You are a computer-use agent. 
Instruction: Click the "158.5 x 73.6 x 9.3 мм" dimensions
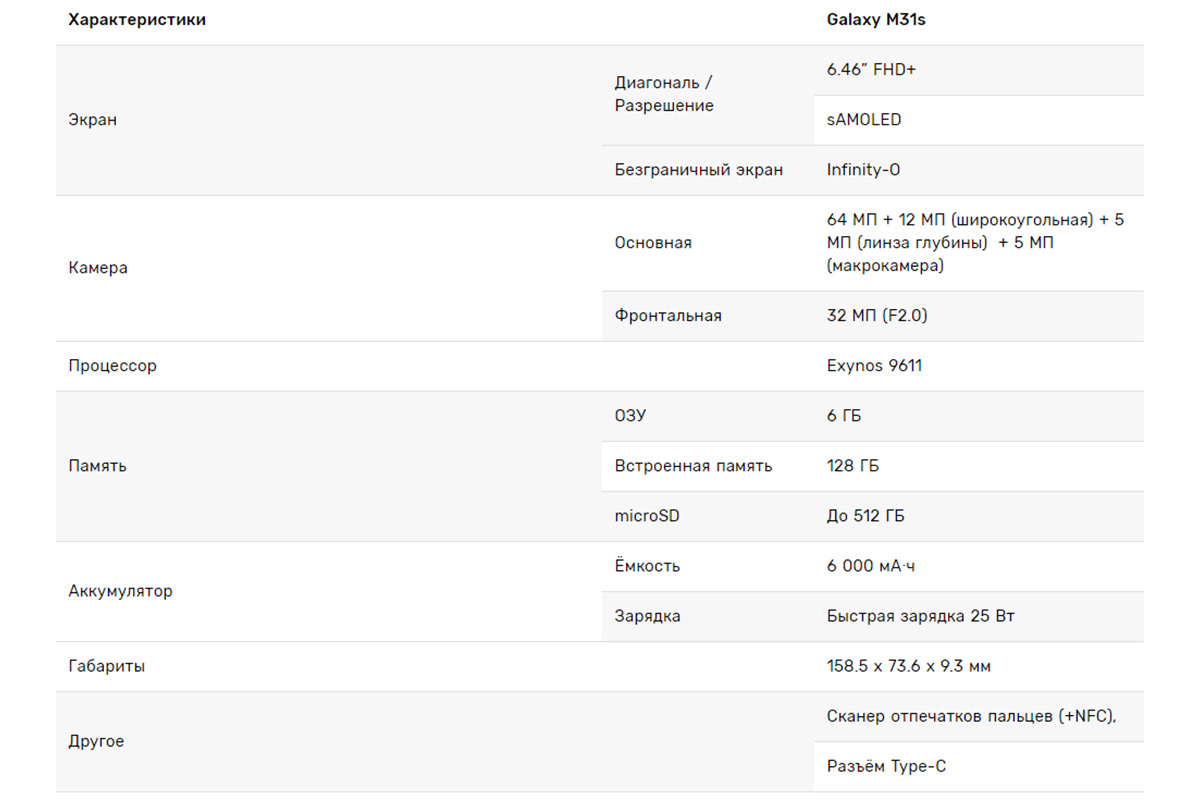point(908,666)
